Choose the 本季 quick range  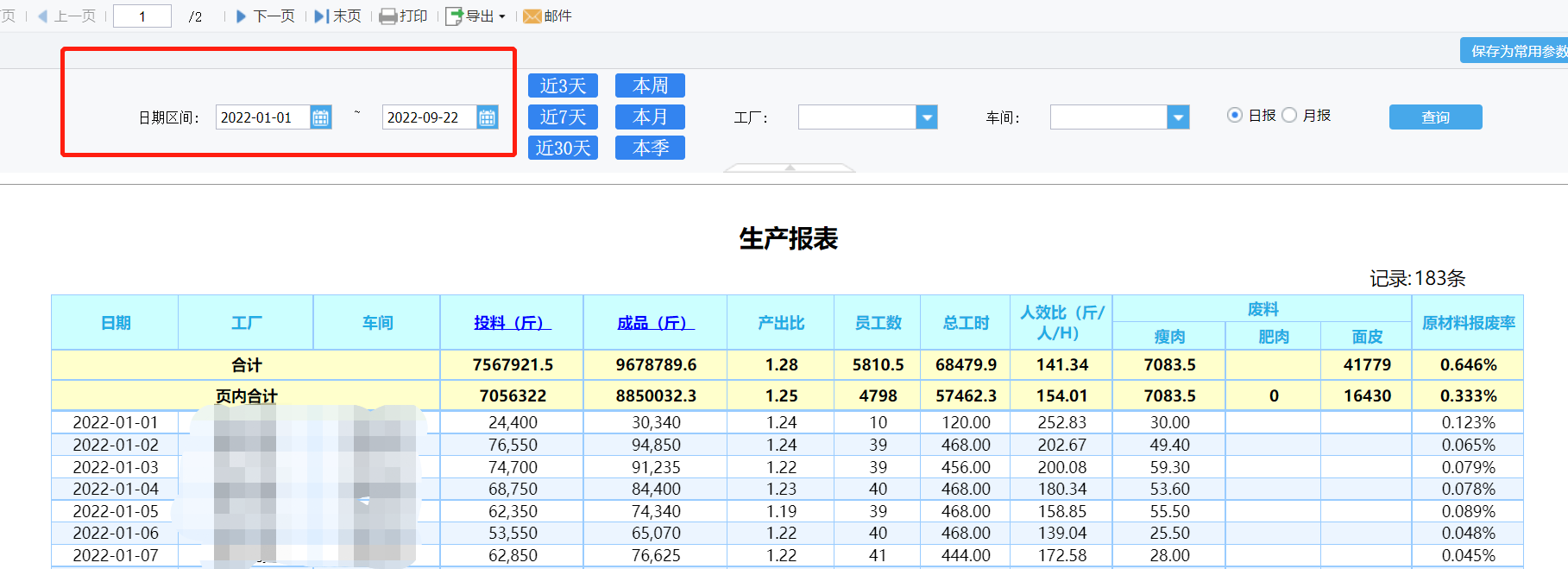click(x=650, y=148)
